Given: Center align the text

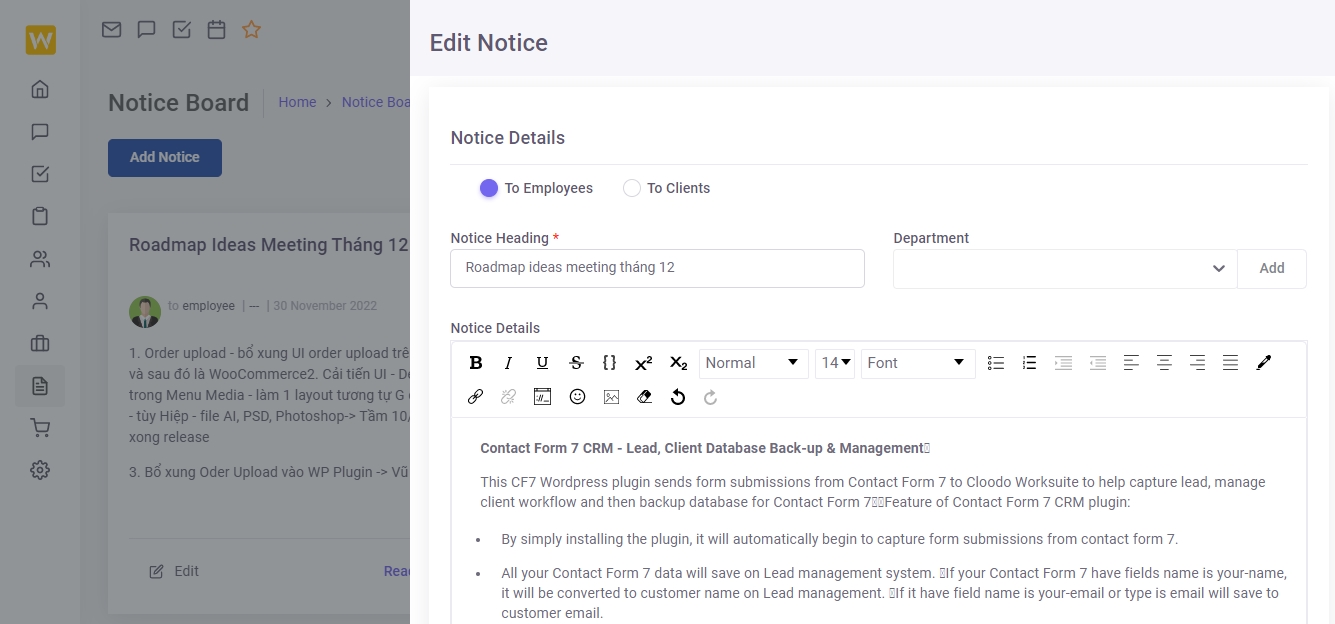Looking at the screenshot, I should pyautogui.click(x=1164, y=363).
